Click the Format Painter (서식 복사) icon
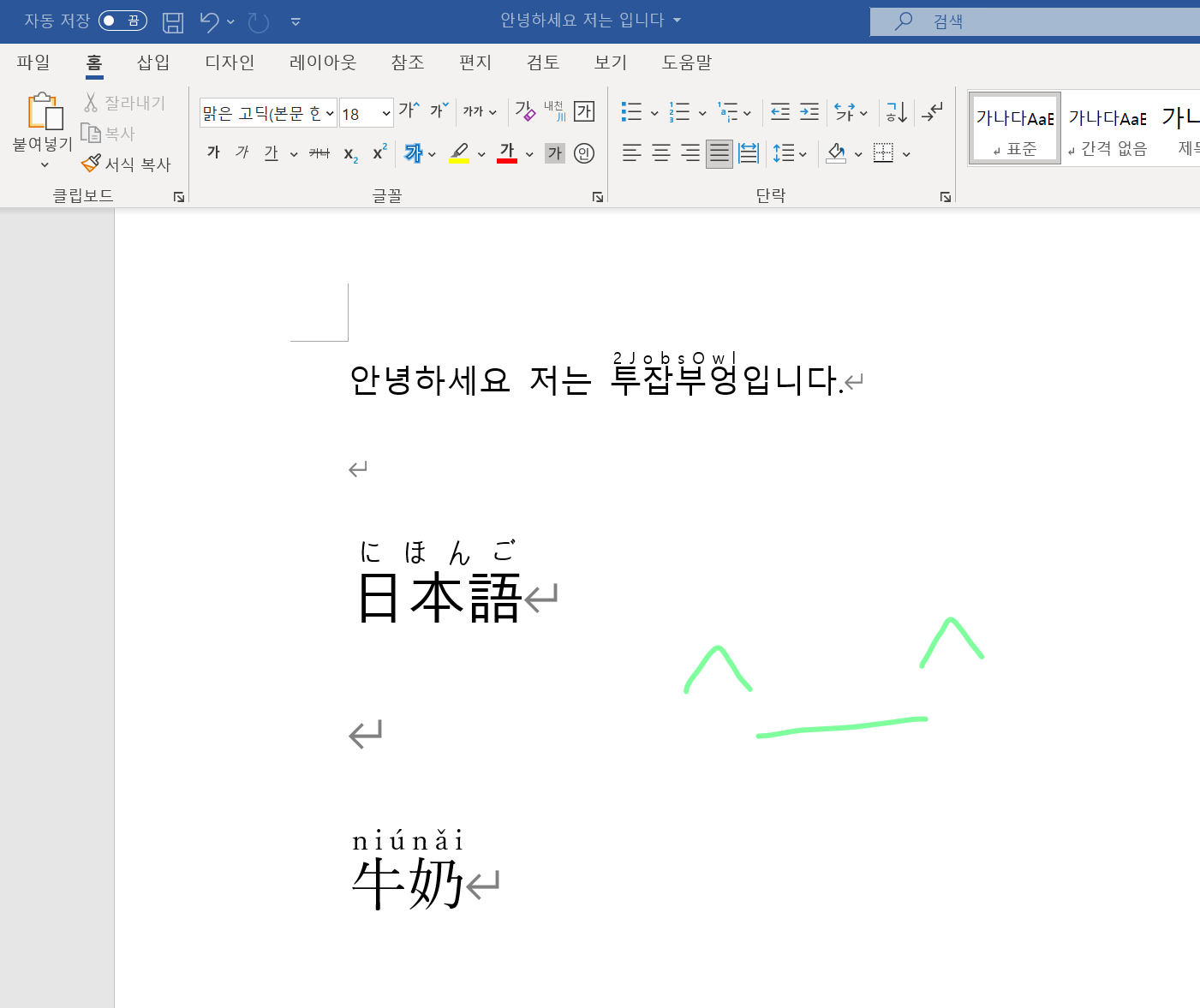 (x=91, y=164)
